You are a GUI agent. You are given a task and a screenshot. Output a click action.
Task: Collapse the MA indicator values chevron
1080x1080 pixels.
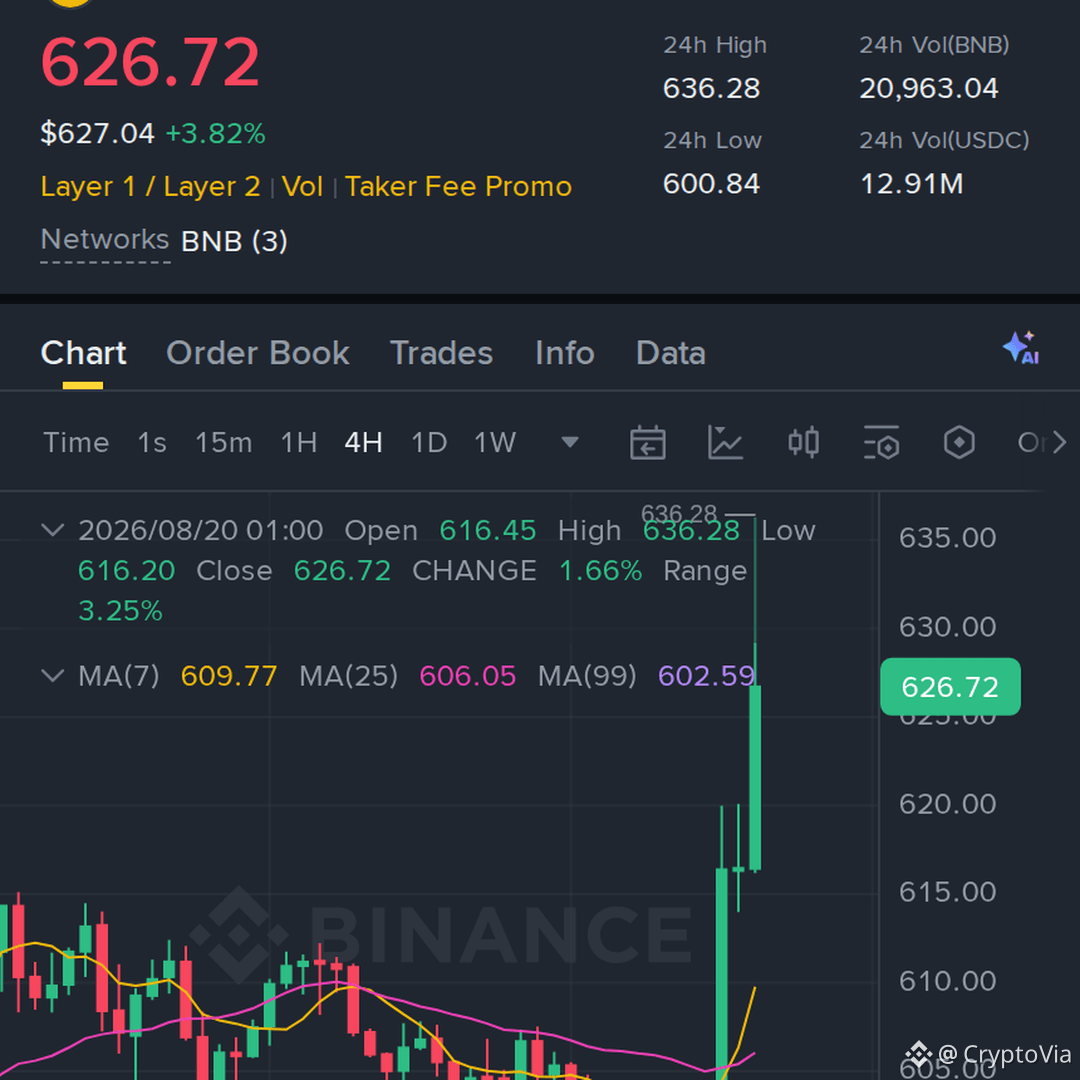(53, 675)
